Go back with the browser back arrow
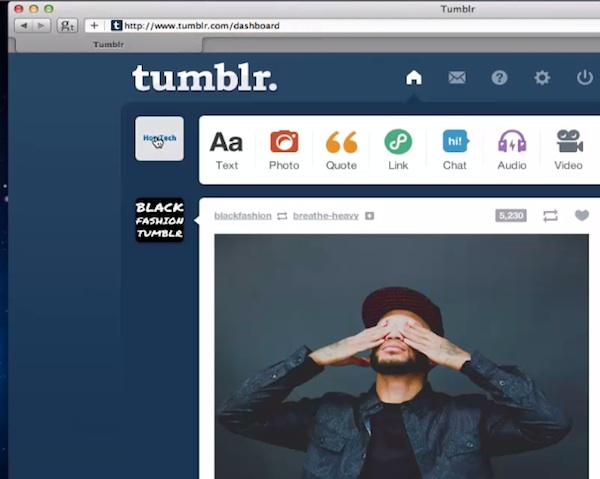This screenshot has width=600, height=479. pyautogui.click(x=24, y=26)
